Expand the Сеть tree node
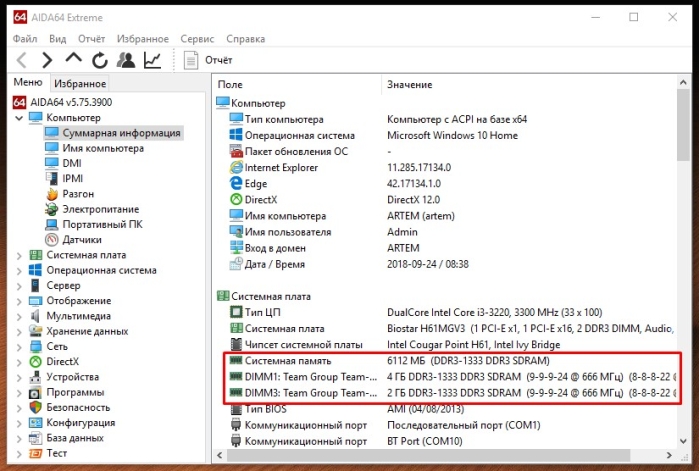Viewport: 699px width, 471px height. [19, 347]
